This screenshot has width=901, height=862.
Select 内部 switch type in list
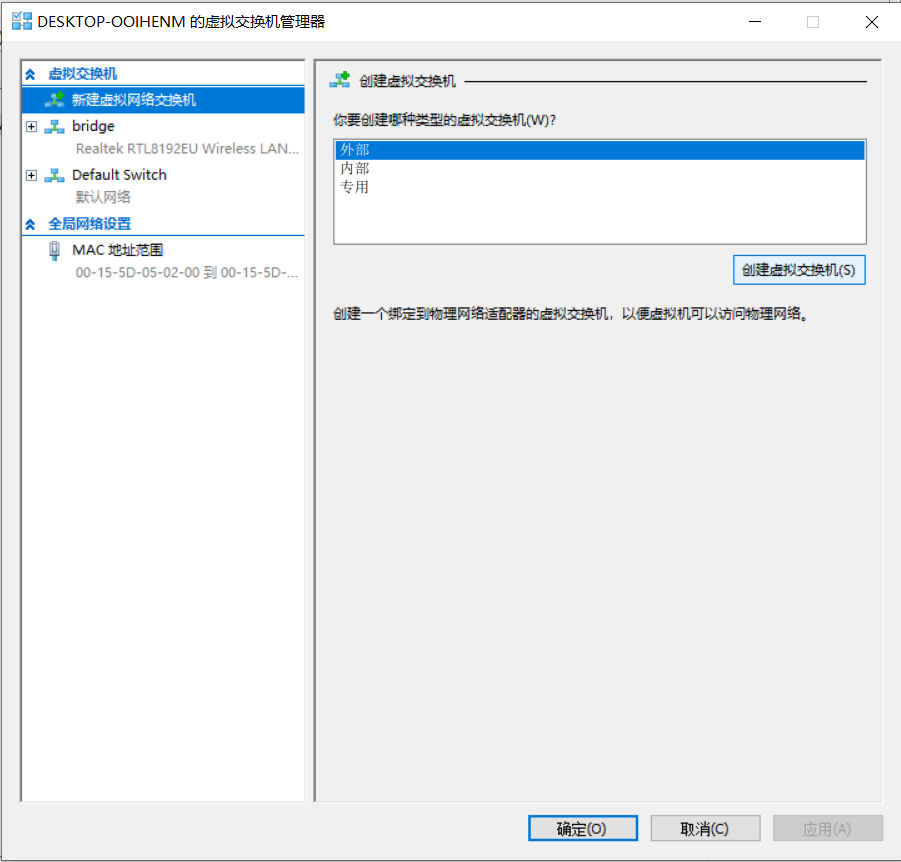355,168
